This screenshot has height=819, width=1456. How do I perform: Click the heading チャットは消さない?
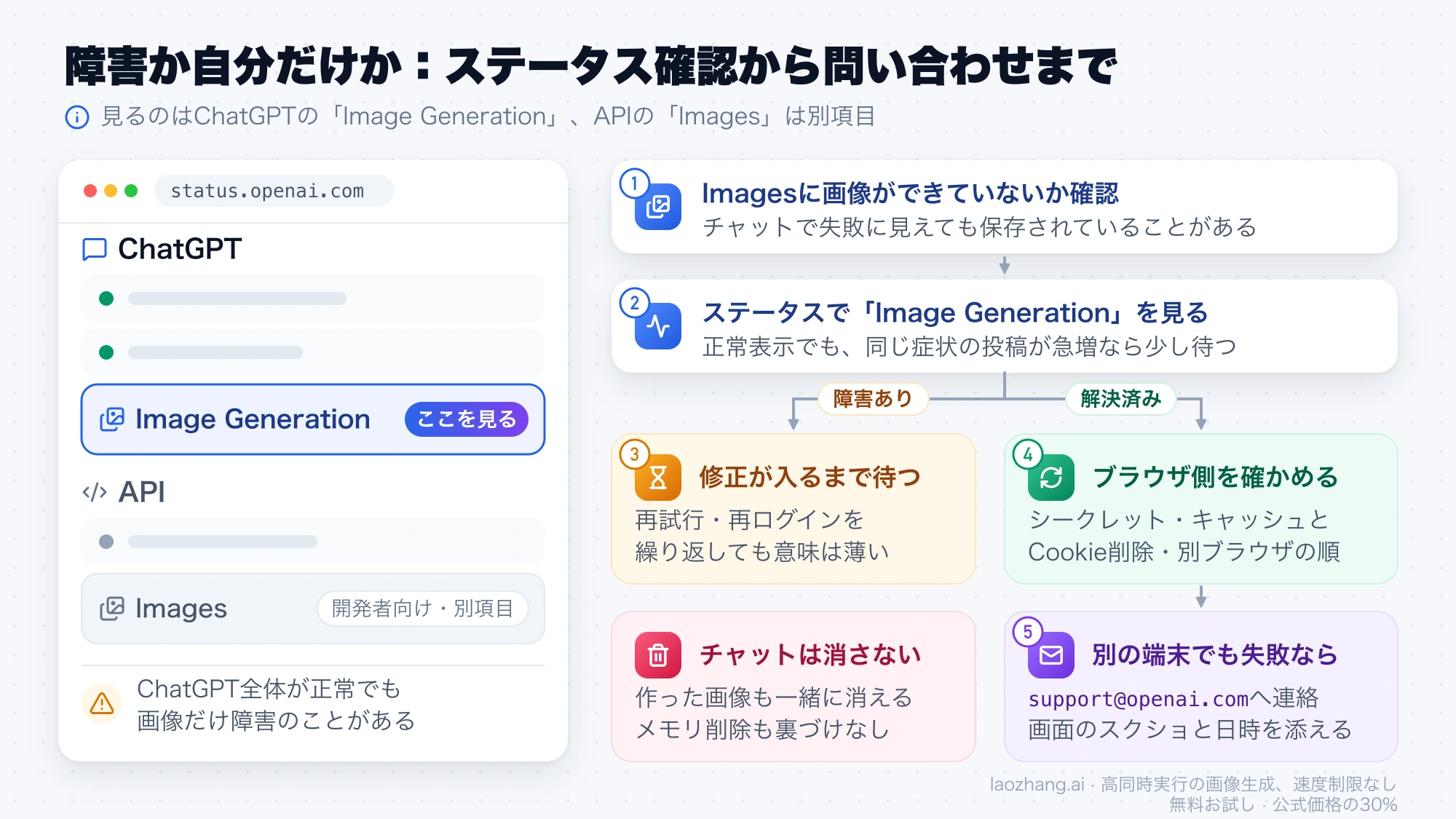(810, 655)
